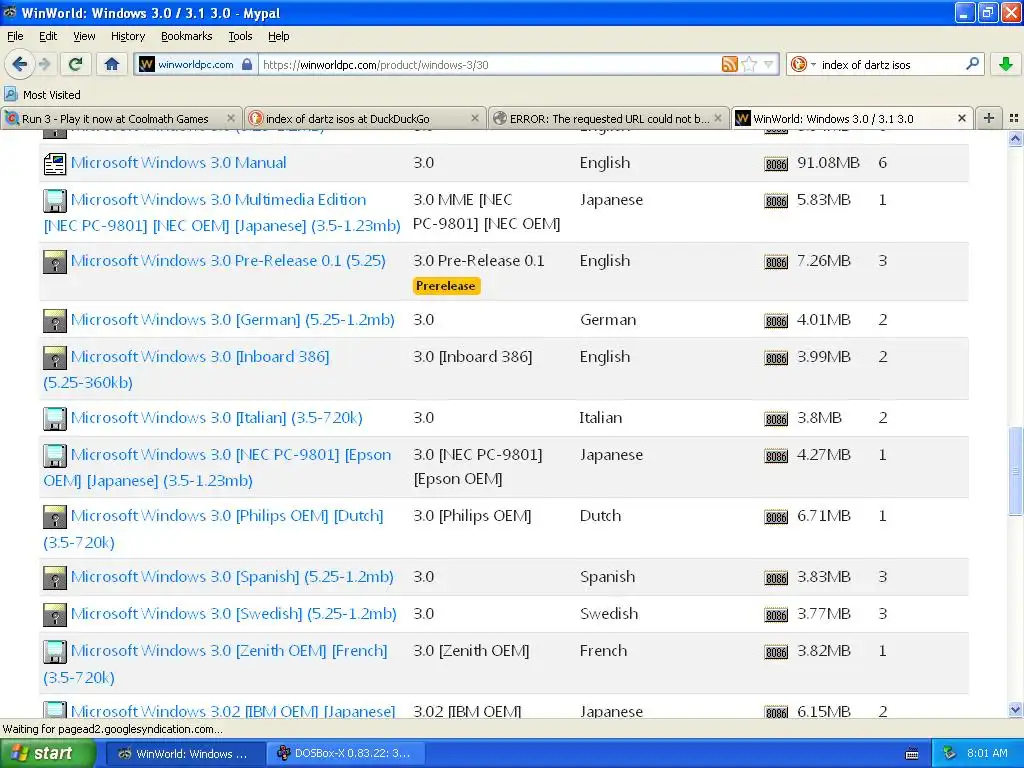Open Windows 3.02 IBM OEM Japanese link
This screenshot has height=768, width=1024.
click(x=233, y=711)
